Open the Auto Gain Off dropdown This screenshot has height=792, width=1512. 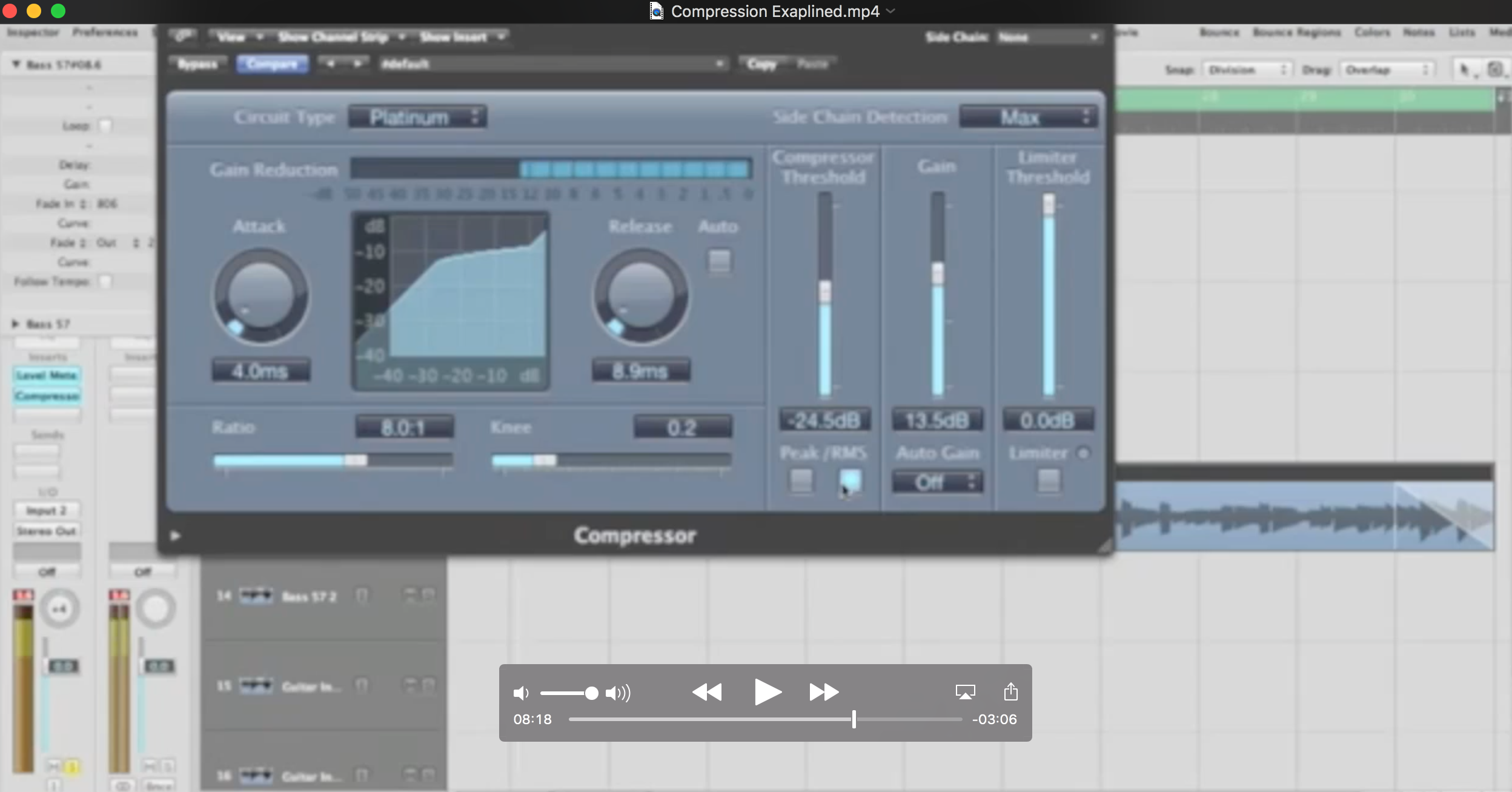click(x=937, y=482)
